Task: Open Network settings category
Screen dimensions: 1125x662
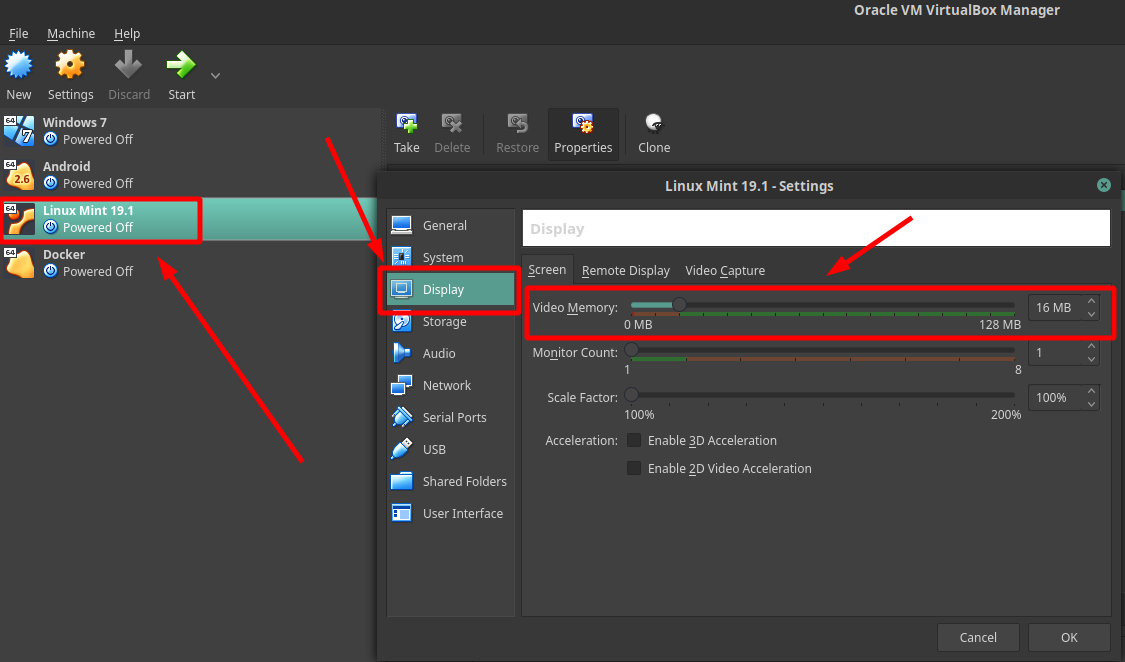Action: [451, 385]
